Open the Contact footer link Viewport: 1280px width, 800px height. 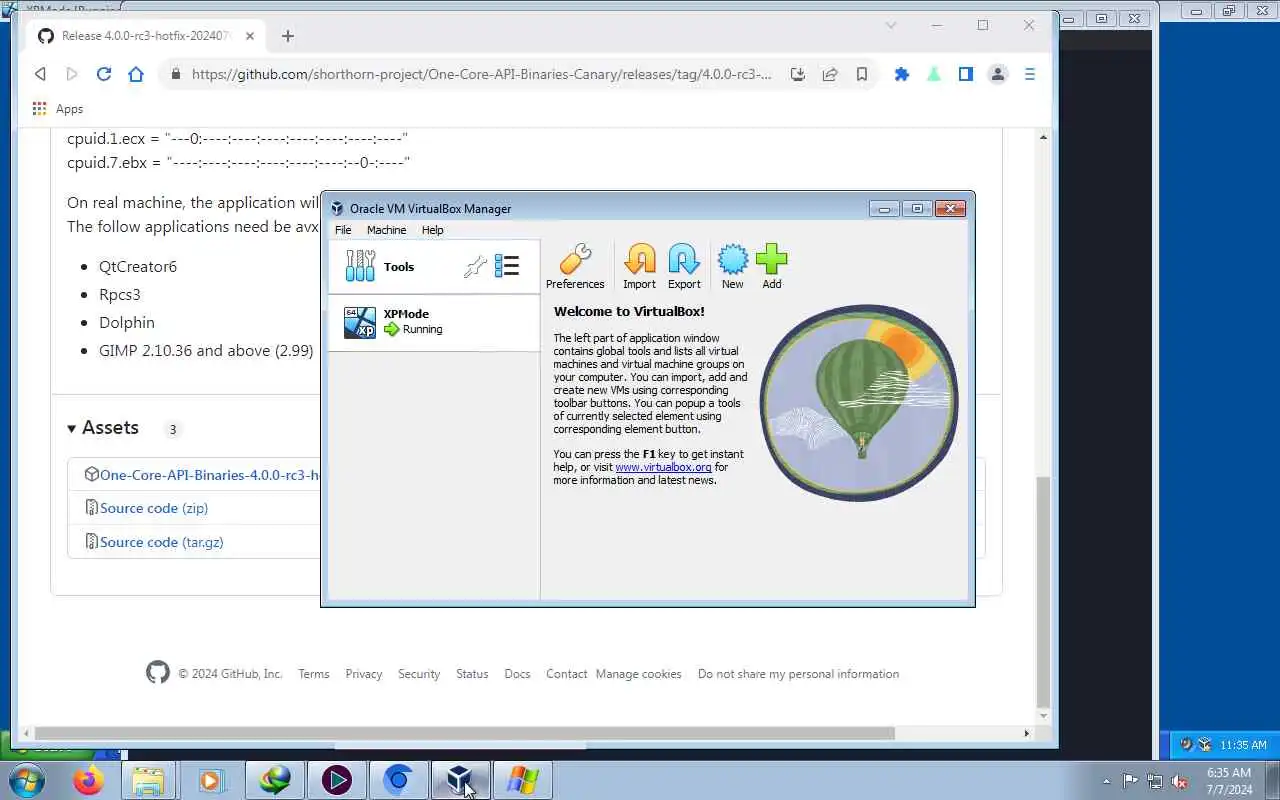click(566, 674)
